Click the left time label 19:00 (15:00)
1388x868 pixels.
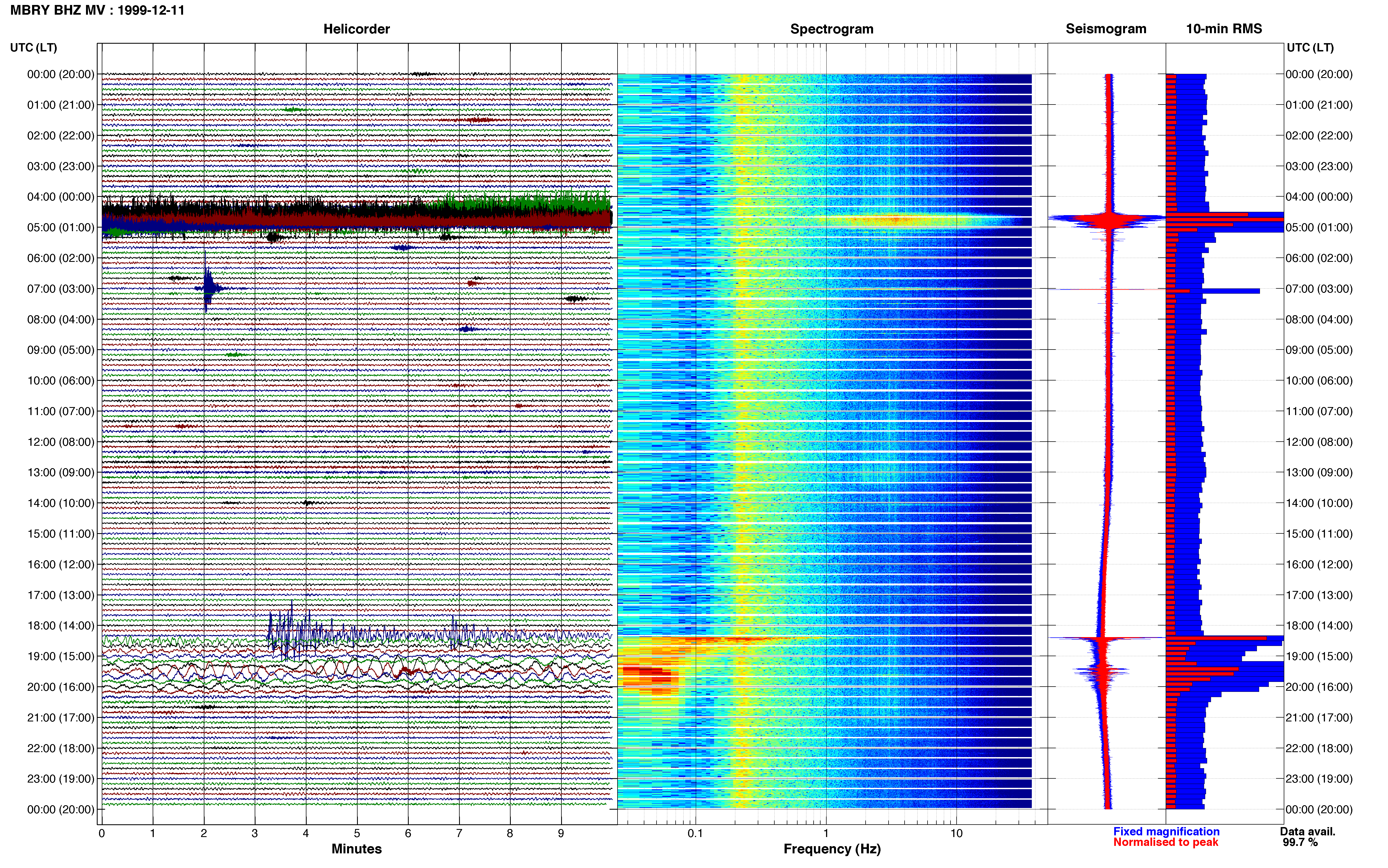(x=61, y=656)
